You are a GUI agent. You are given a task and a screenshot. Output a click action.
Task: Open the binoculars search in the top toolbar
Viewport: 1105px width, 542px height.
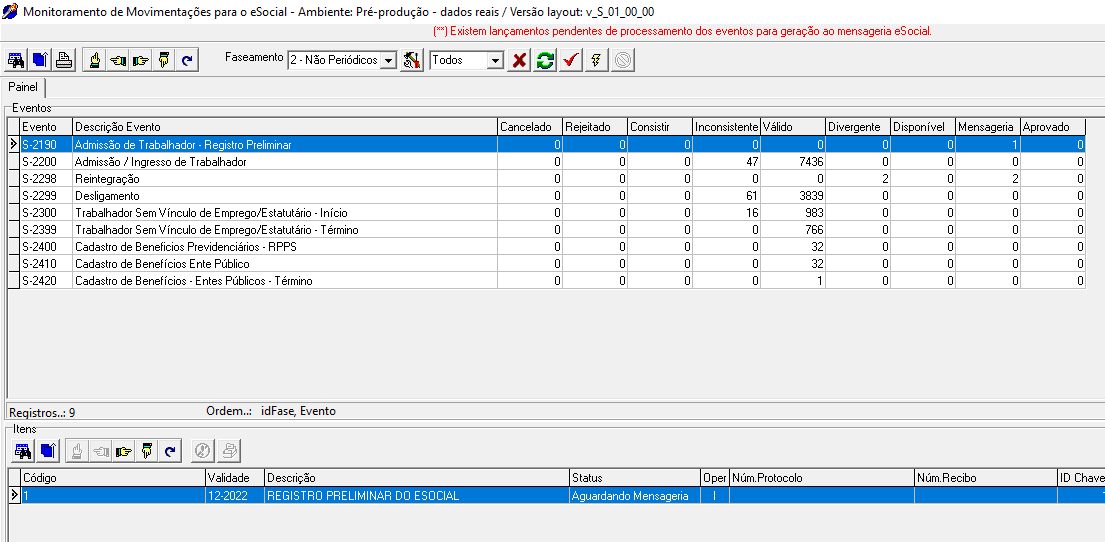pos(16,61)
